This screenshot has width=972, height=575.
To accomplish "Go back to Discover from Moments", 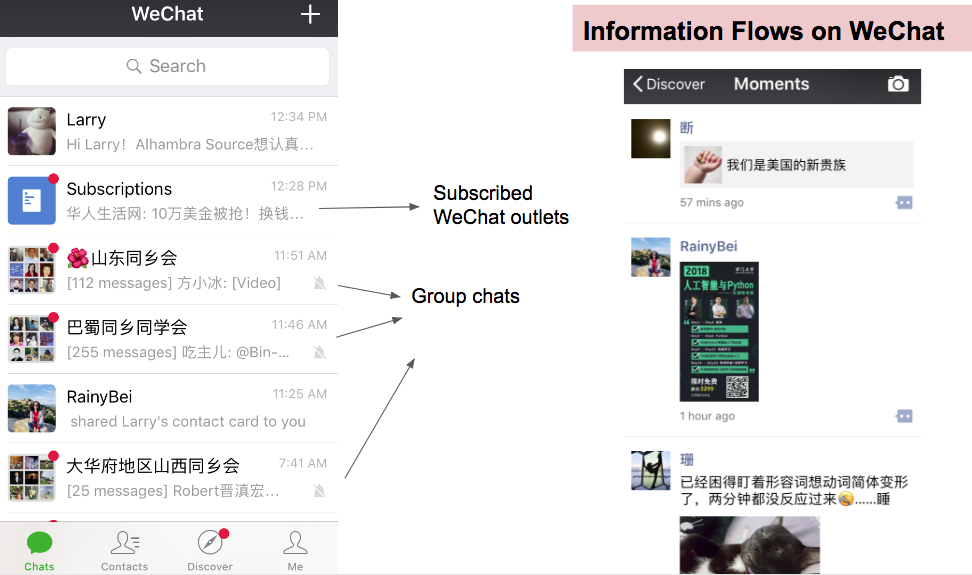I will (669, 84).
